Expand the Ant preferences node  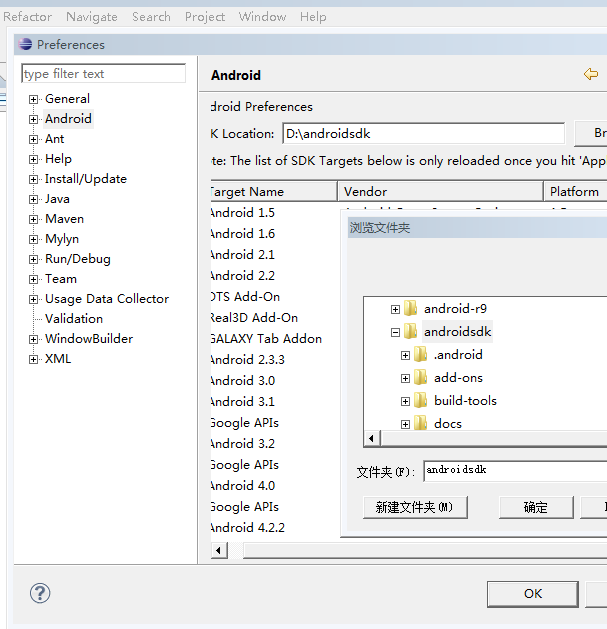[33, 139]
